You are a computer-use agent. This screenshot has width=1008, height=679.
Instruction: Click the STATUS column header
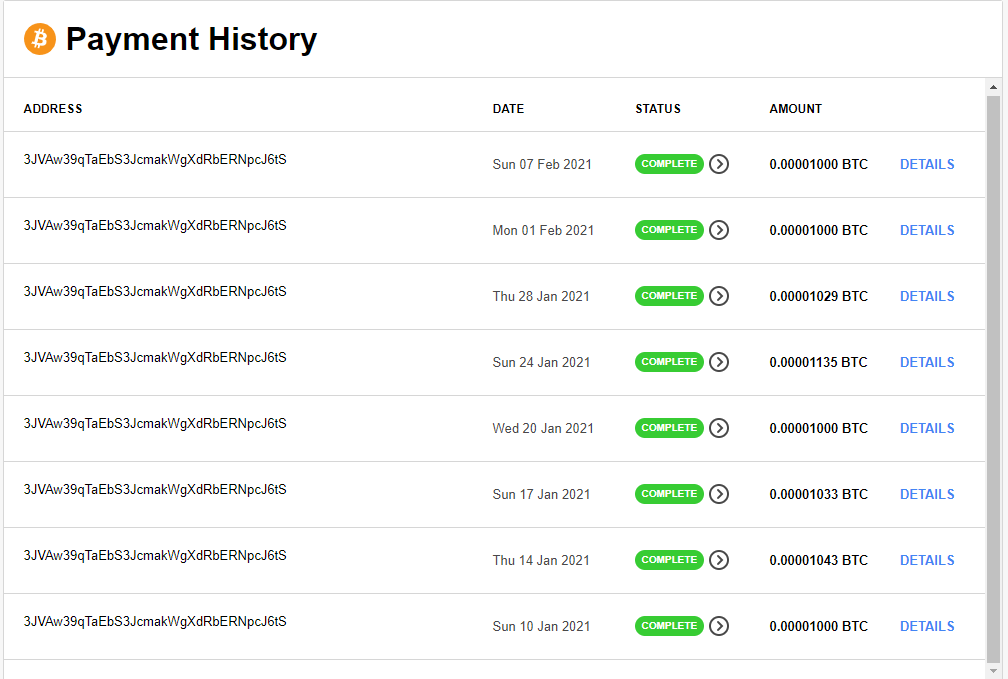[x=658, y=109]
